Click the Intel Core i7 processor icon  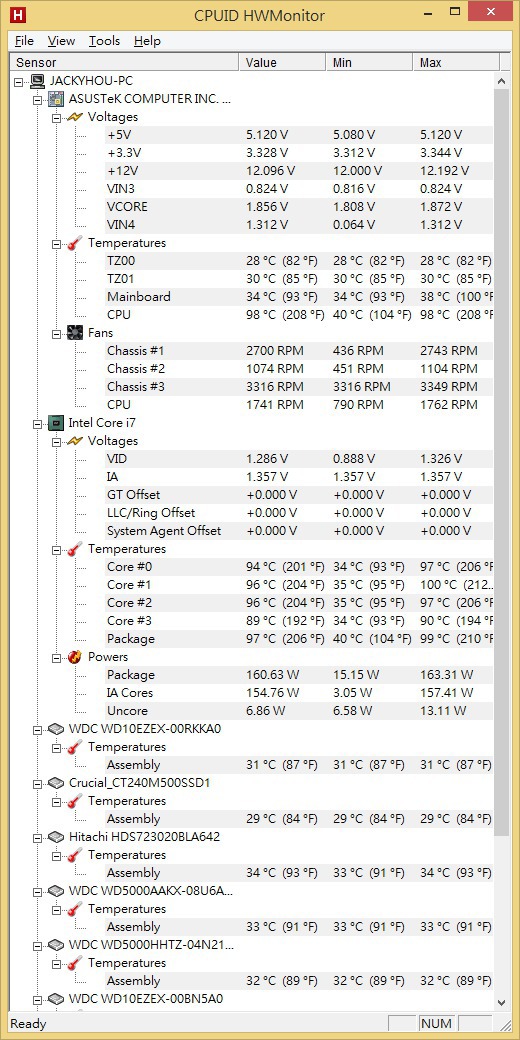coord(57,422)
